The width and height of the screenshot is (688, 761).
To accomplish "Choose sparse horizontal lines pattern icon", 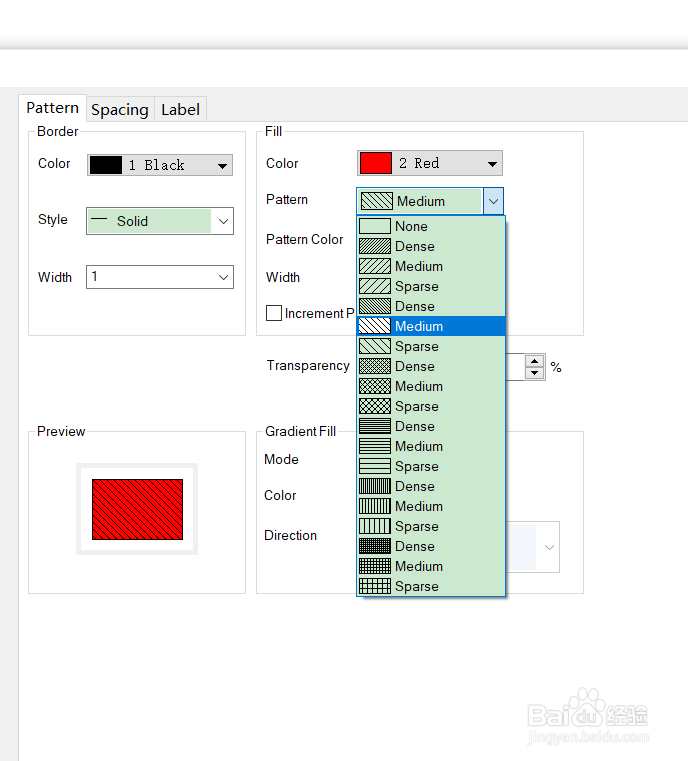I will pos(375,466).
